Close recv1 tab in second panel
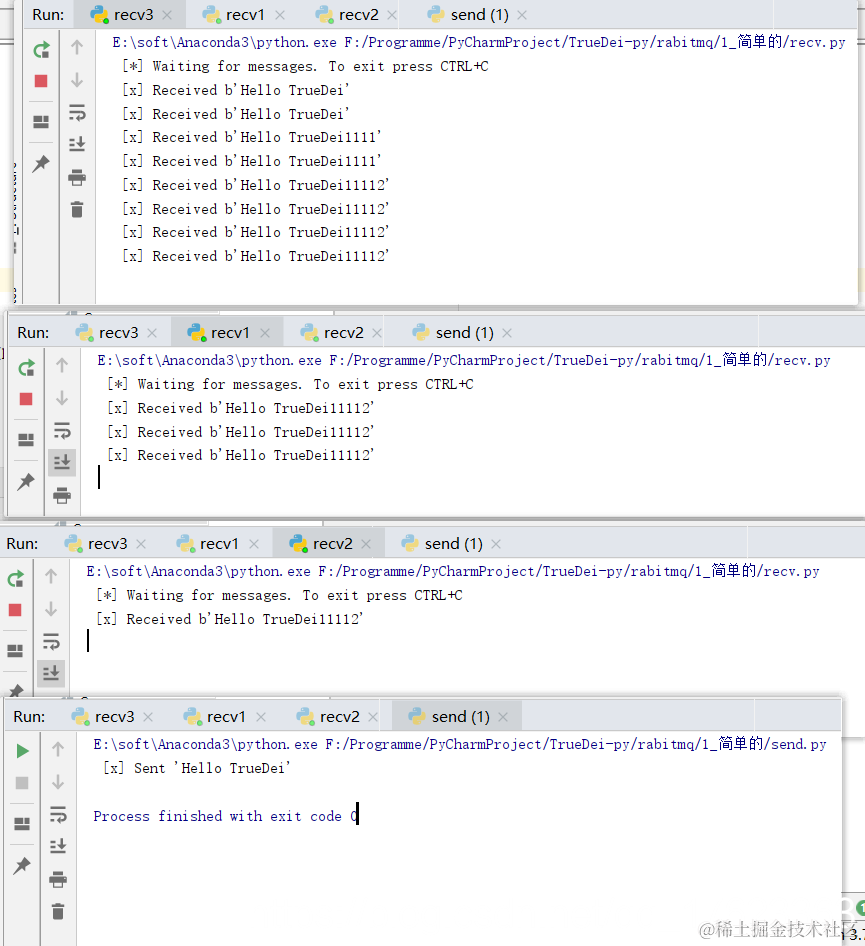This screenshot has height=946, width=865. pyautogui.click(x=264, y=333)
